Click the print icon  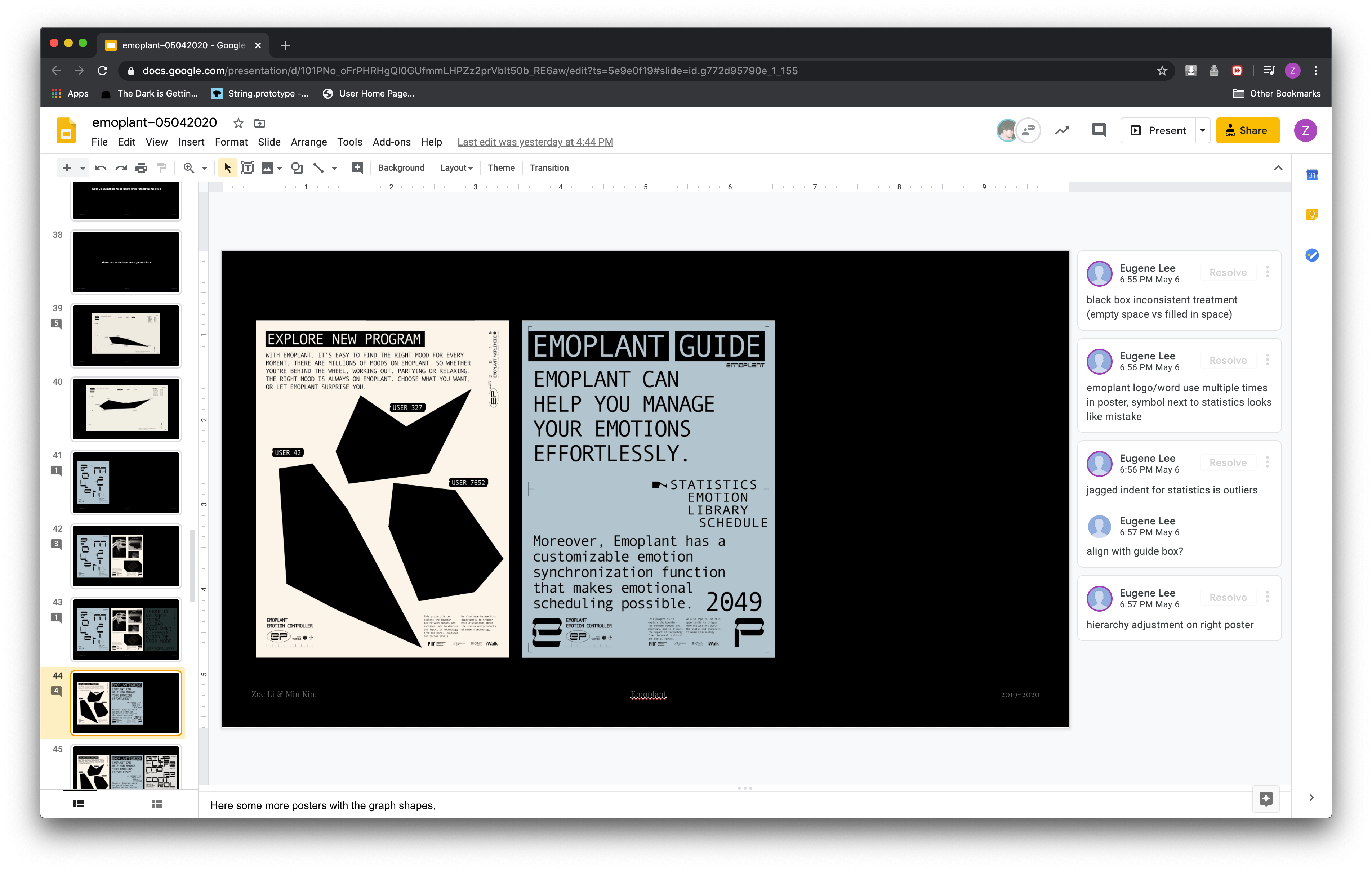pos(141,167)
